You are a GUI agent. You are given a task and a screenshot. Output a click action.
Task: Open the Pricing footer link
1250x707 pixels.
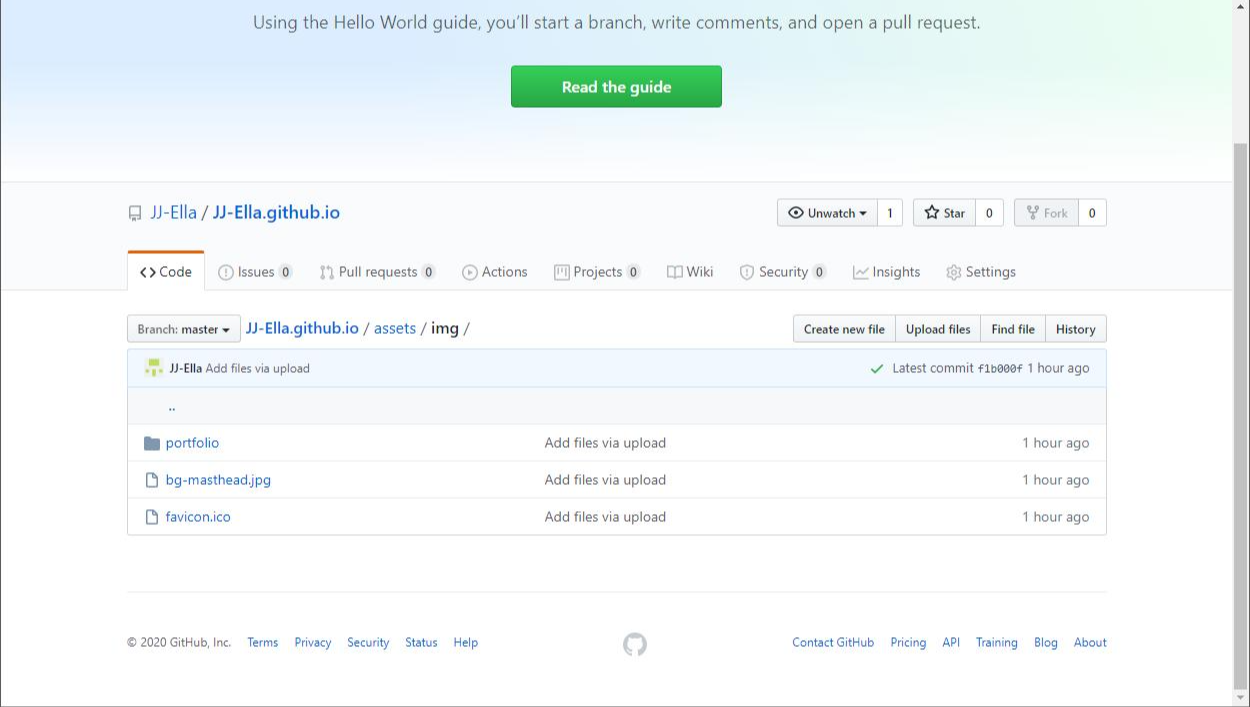point(908,642)
